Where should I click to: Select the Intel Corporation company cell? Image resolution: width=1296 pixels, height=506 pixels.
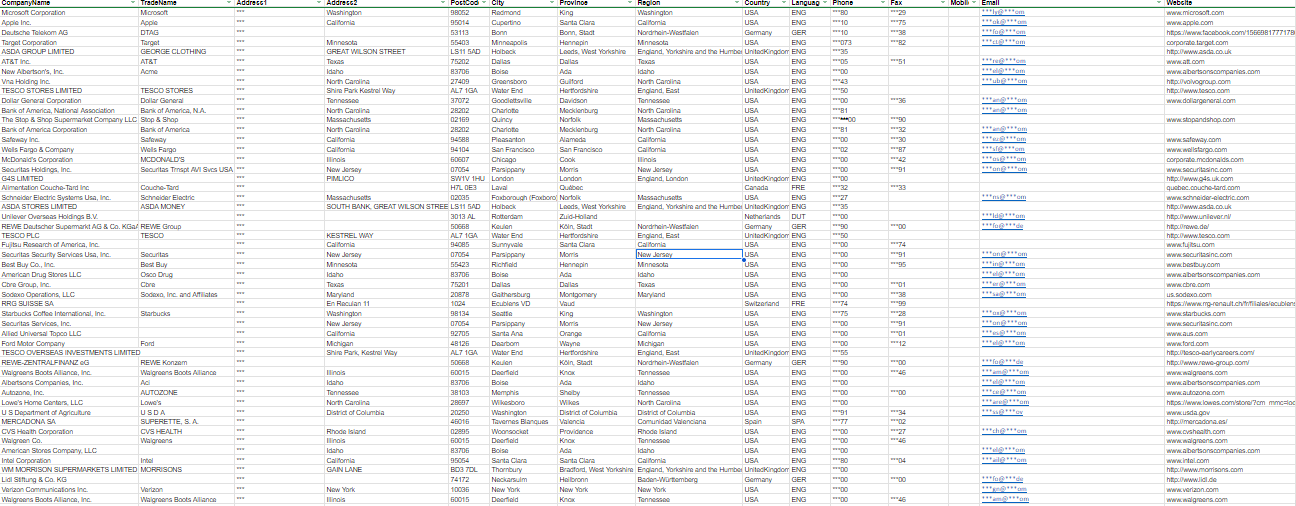[69, 461]
